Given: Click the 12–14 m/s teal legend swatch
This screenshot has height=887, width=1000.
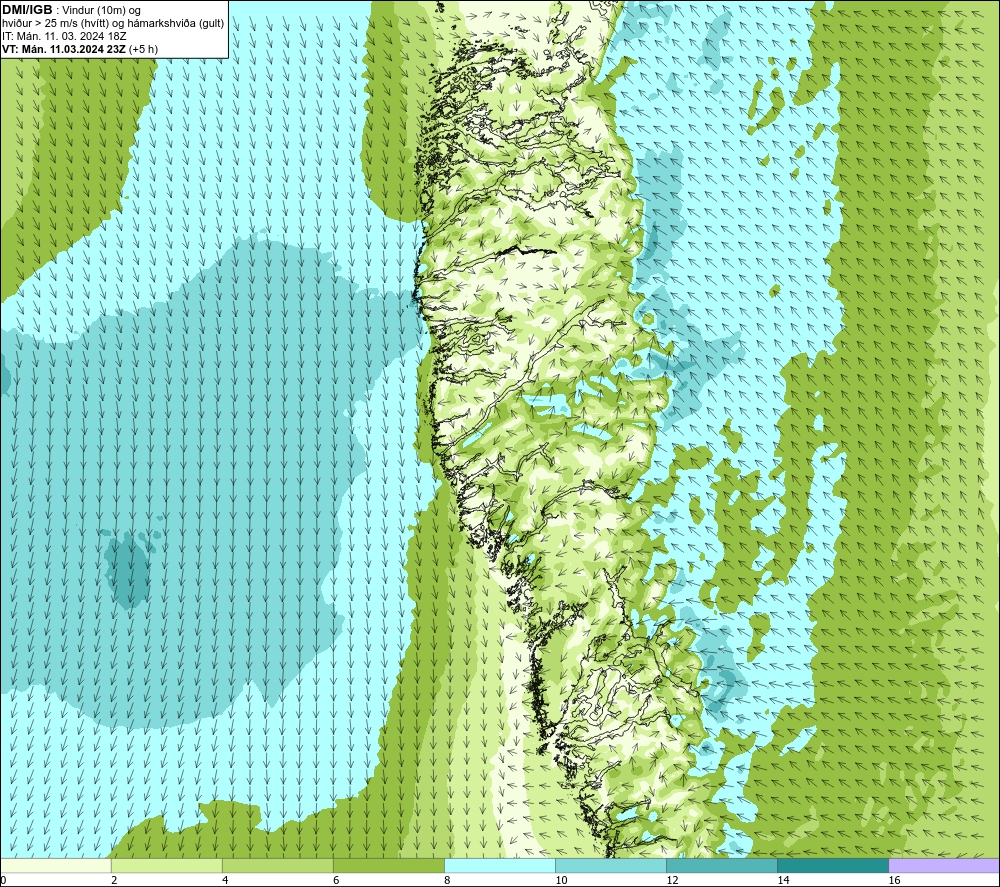Looking at the screenshot, I should click(722, 866).
